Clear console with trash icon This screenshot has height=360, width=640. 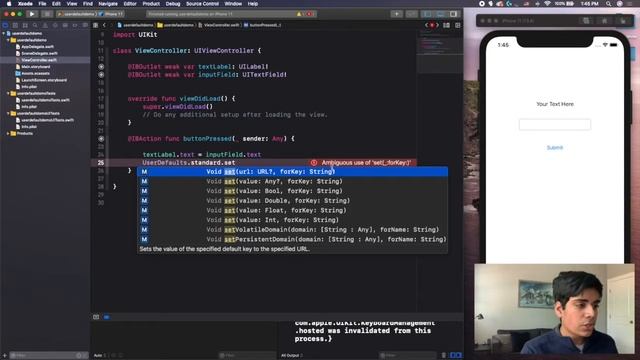point(444,356)
